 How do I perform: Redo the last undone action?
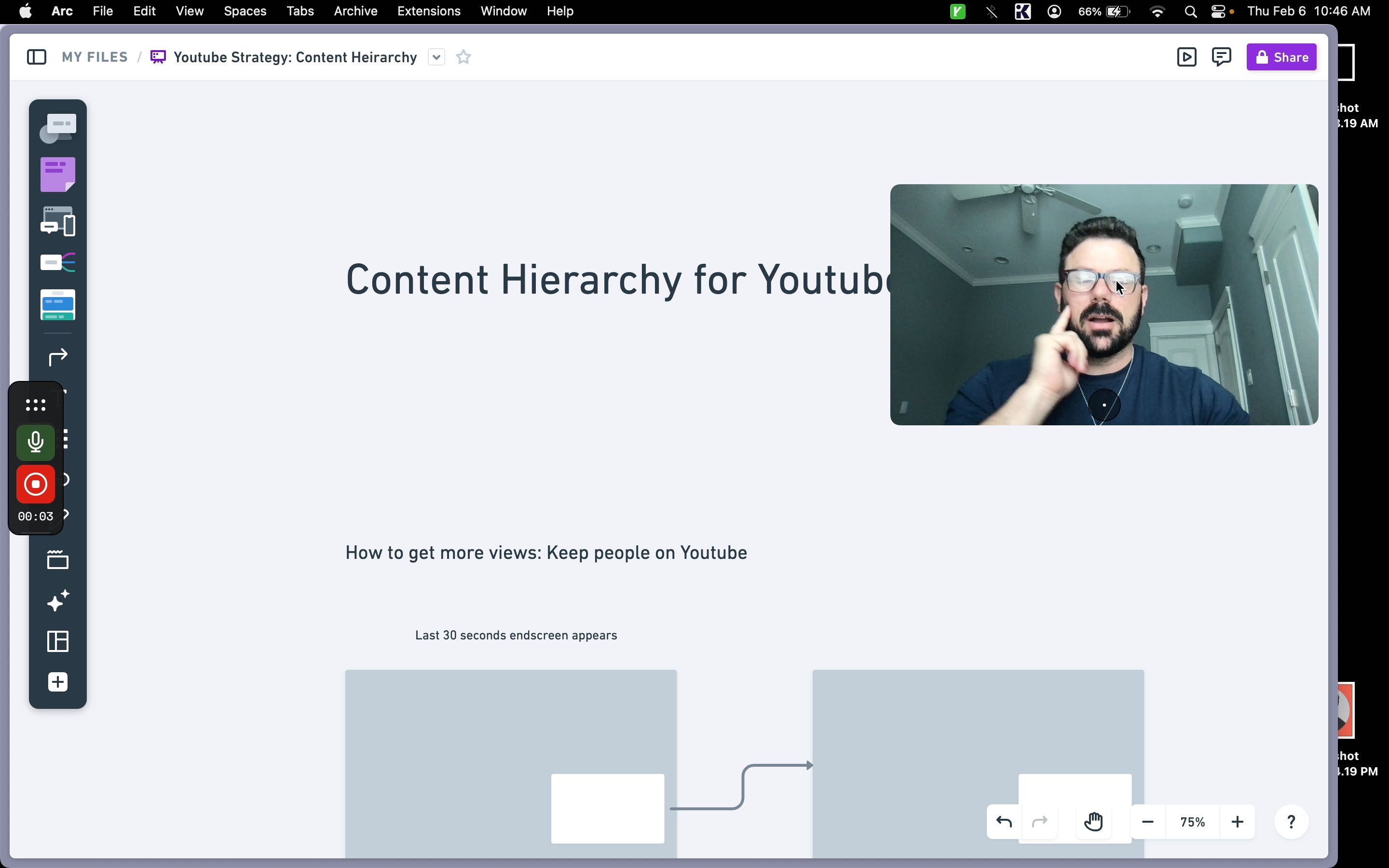1040,822
